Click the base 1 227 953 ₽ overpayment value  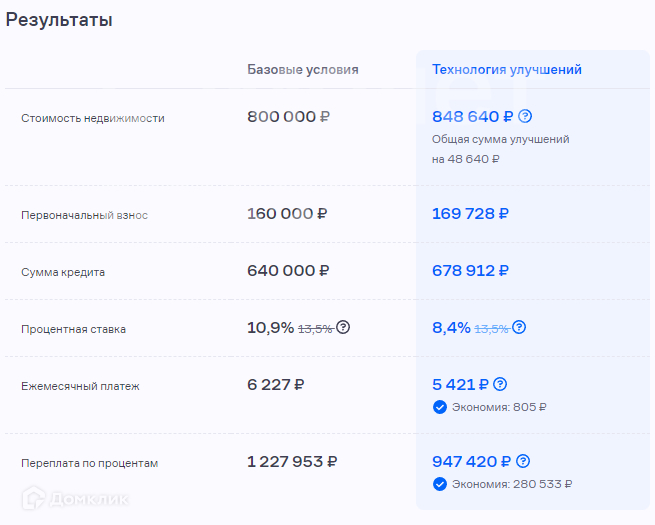tap(292, 461)
